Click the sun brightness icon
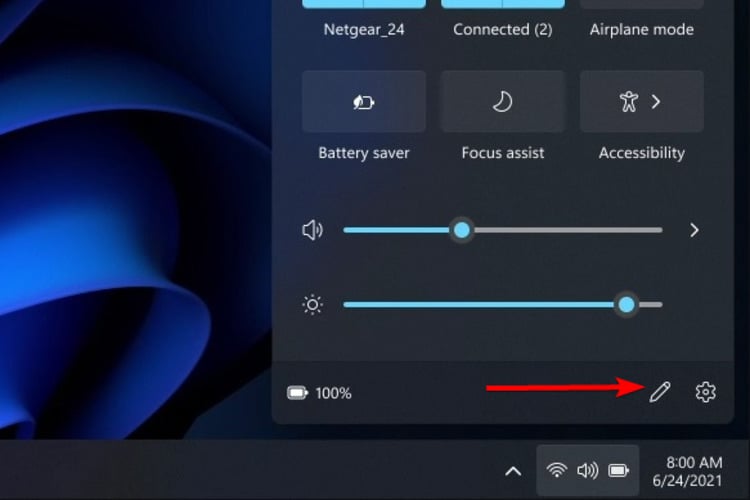 (313, 305)
